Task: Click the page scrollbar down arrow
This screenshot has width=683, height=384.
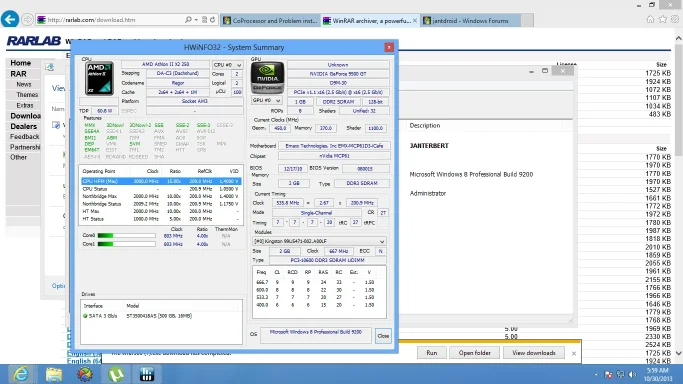Action: pyautogui.click(x=679, y=353)
